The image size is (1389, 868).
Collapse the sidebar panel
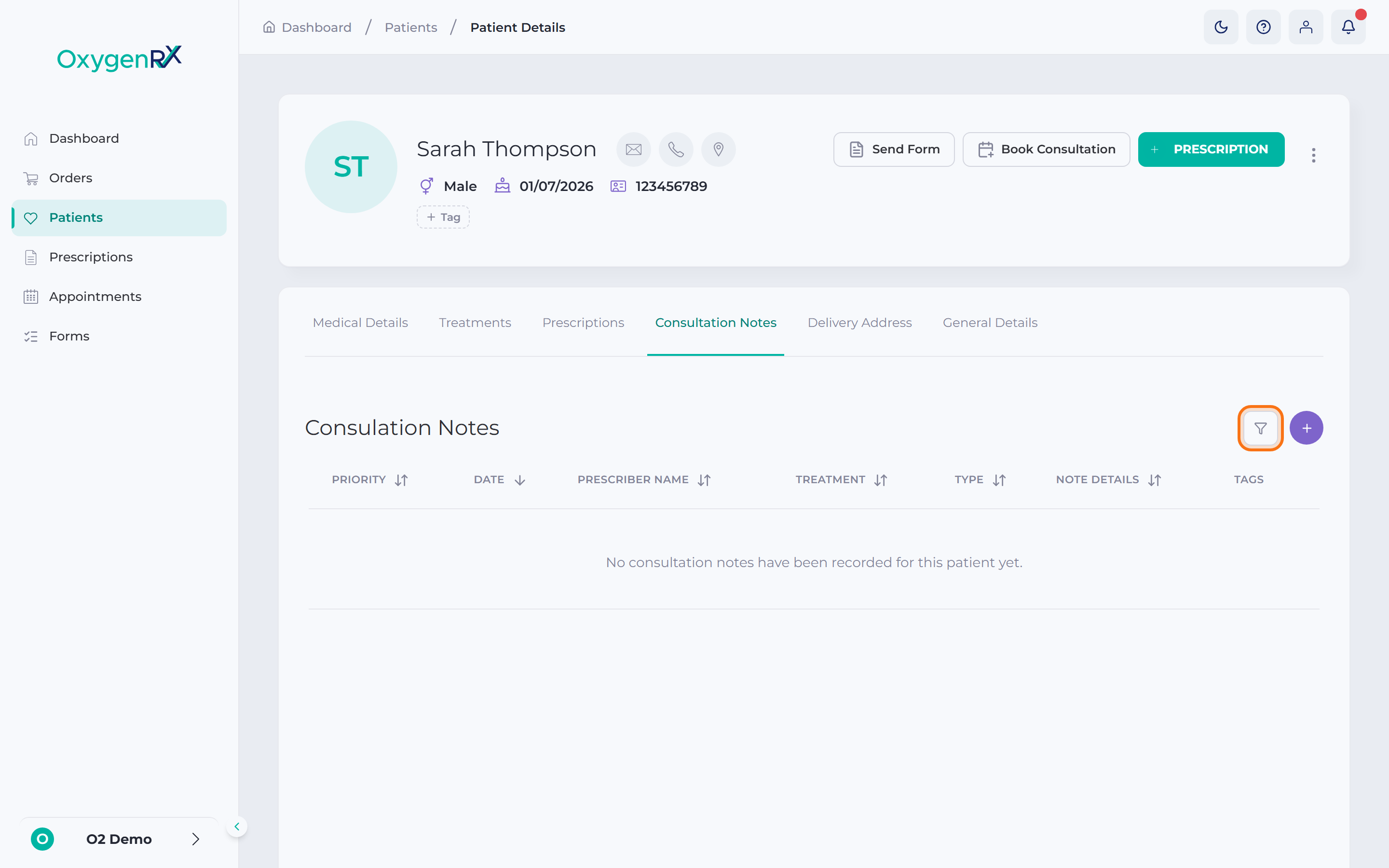(x=236, y=827)
